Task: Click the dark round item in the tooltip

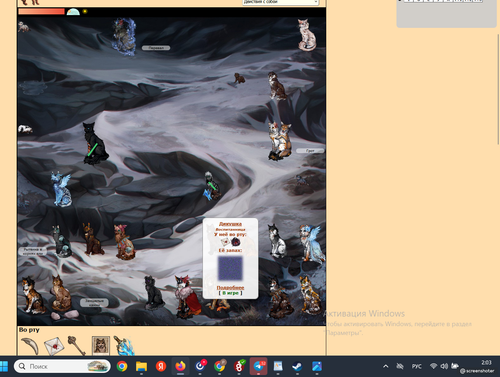Action: pos(236,242)
